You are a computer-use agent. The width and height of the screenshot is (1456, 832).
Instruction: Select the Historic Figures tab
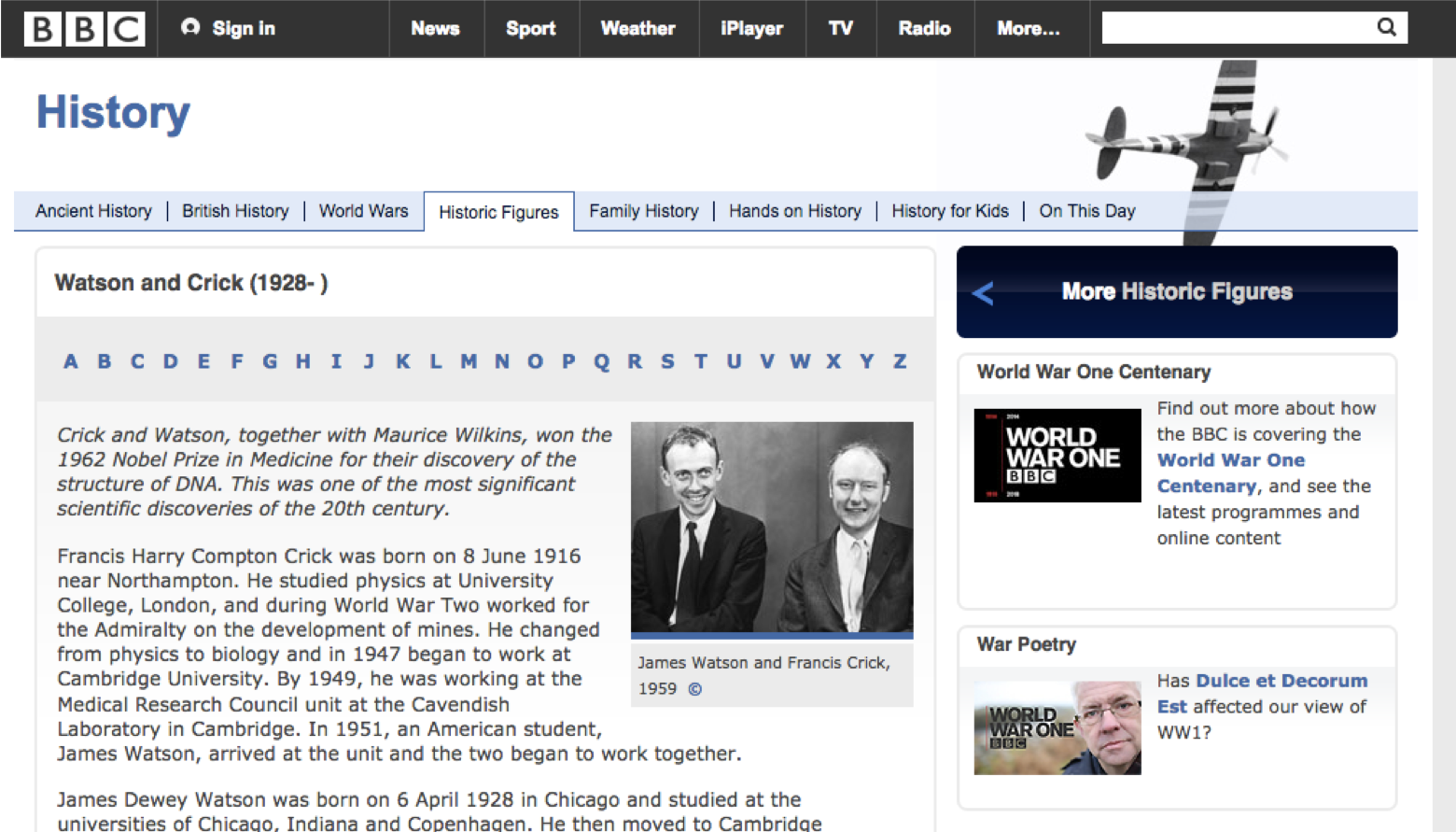tap(498, 212)
